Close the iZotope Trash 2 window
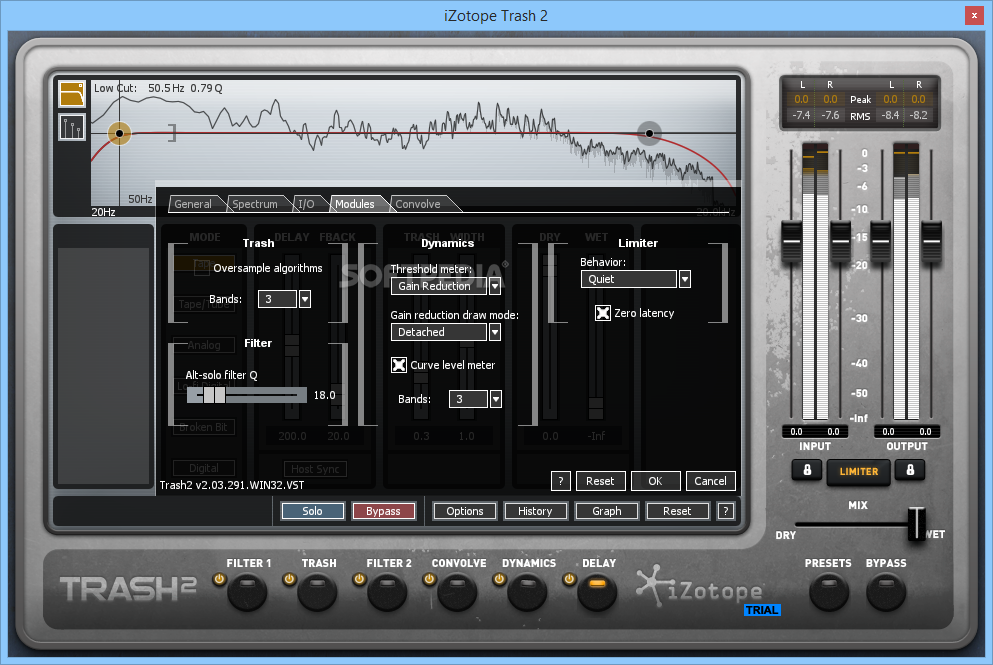 point(974,15)
